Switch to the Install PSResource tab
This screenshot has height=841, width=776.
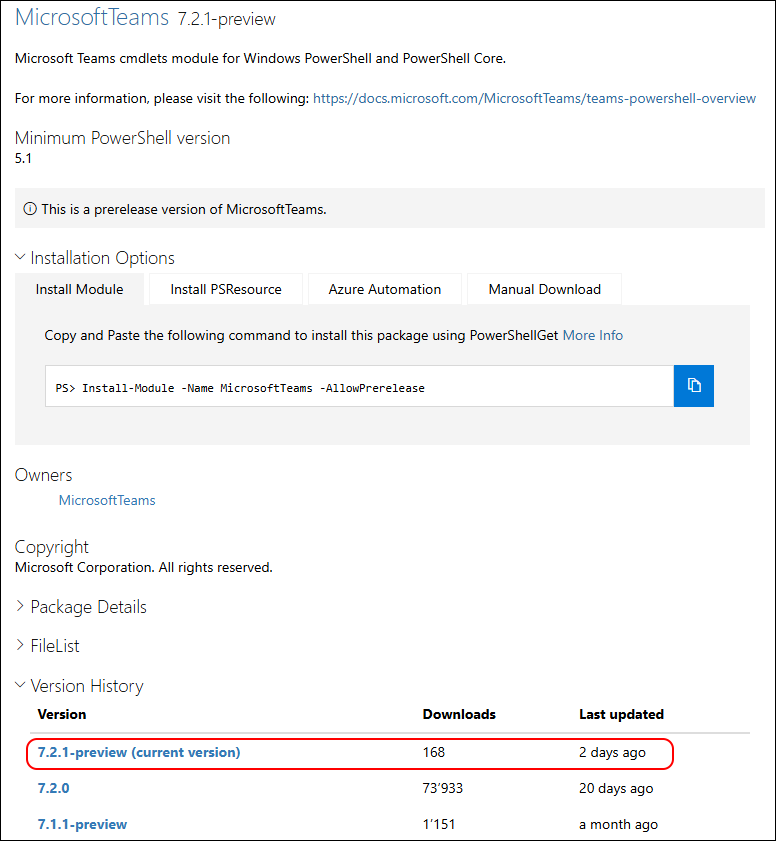(226, 289)
